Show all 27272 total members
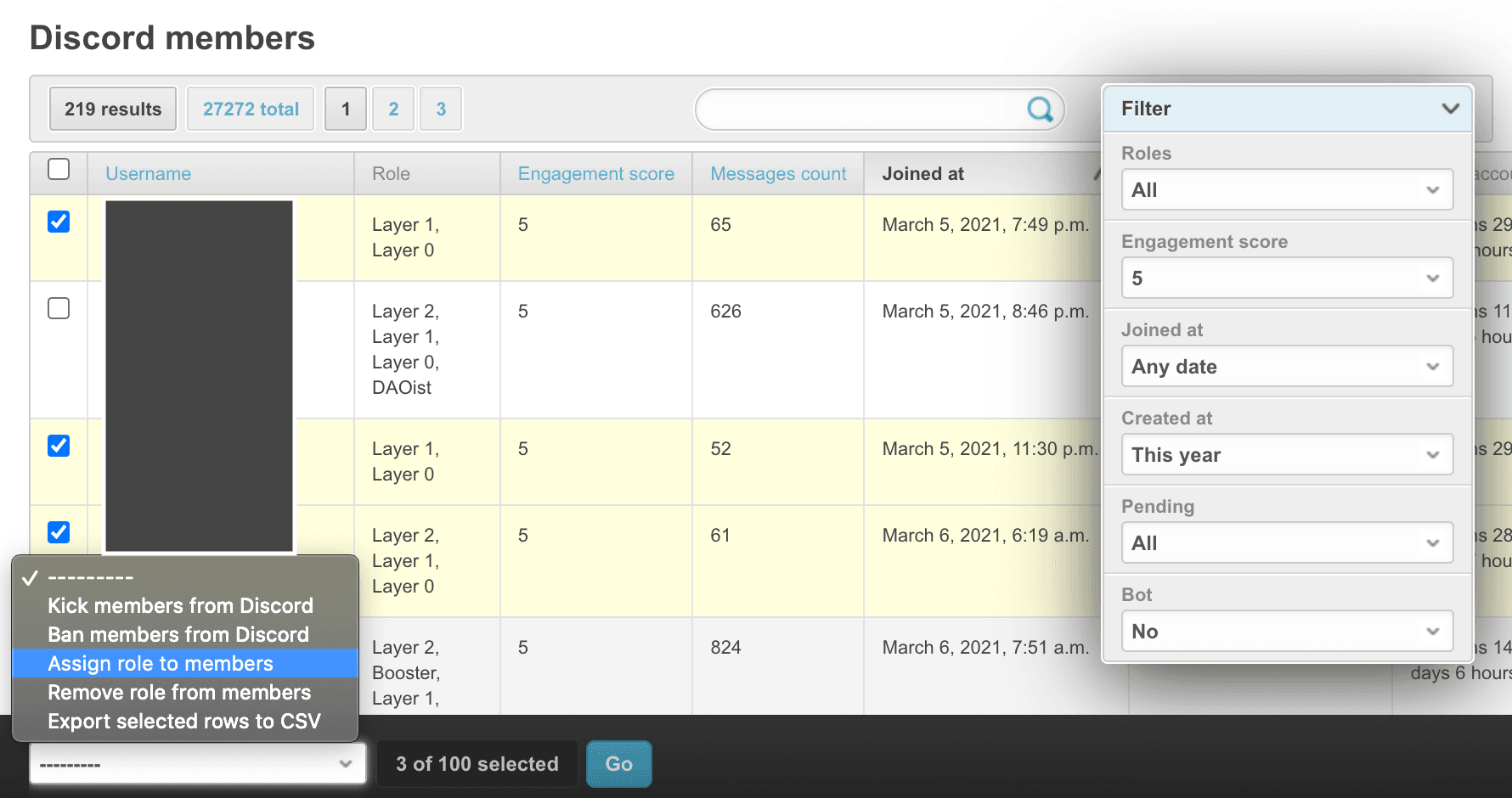Image resolution: width=1512 pixels, height=798 pixels. [x=251, y=109]
